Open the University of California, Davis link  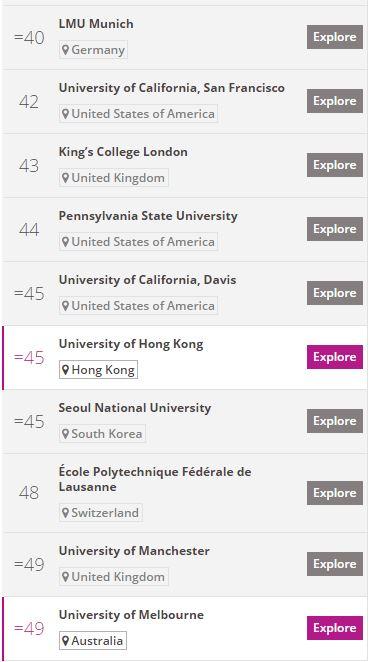[x=147, y=280]
